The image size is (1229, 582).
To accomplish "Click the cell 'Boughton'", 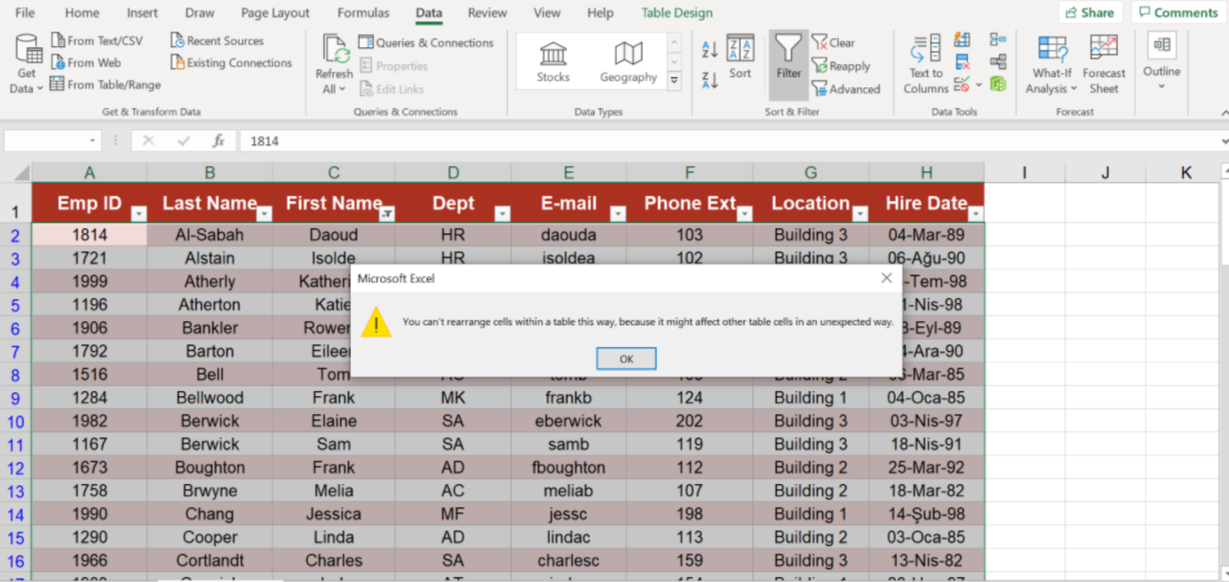I will 210,467.
